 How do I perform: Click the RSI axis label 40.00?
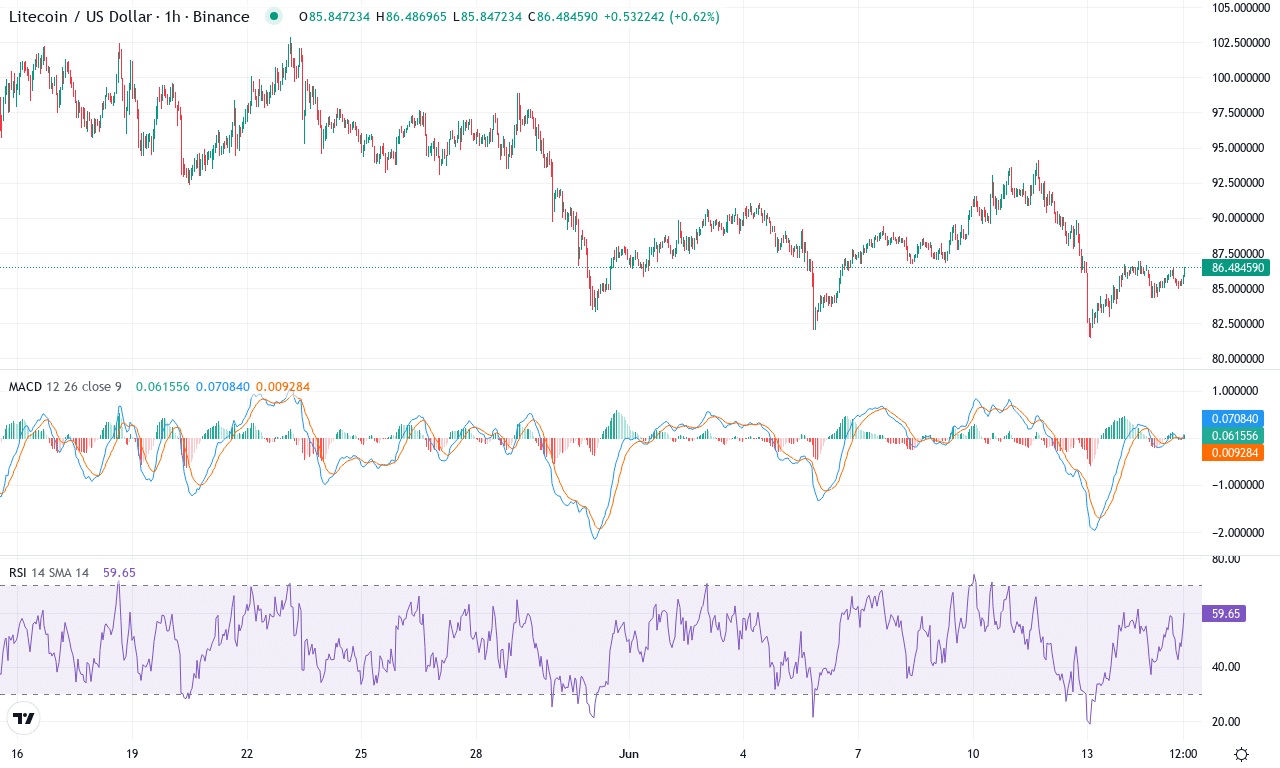1225,666
